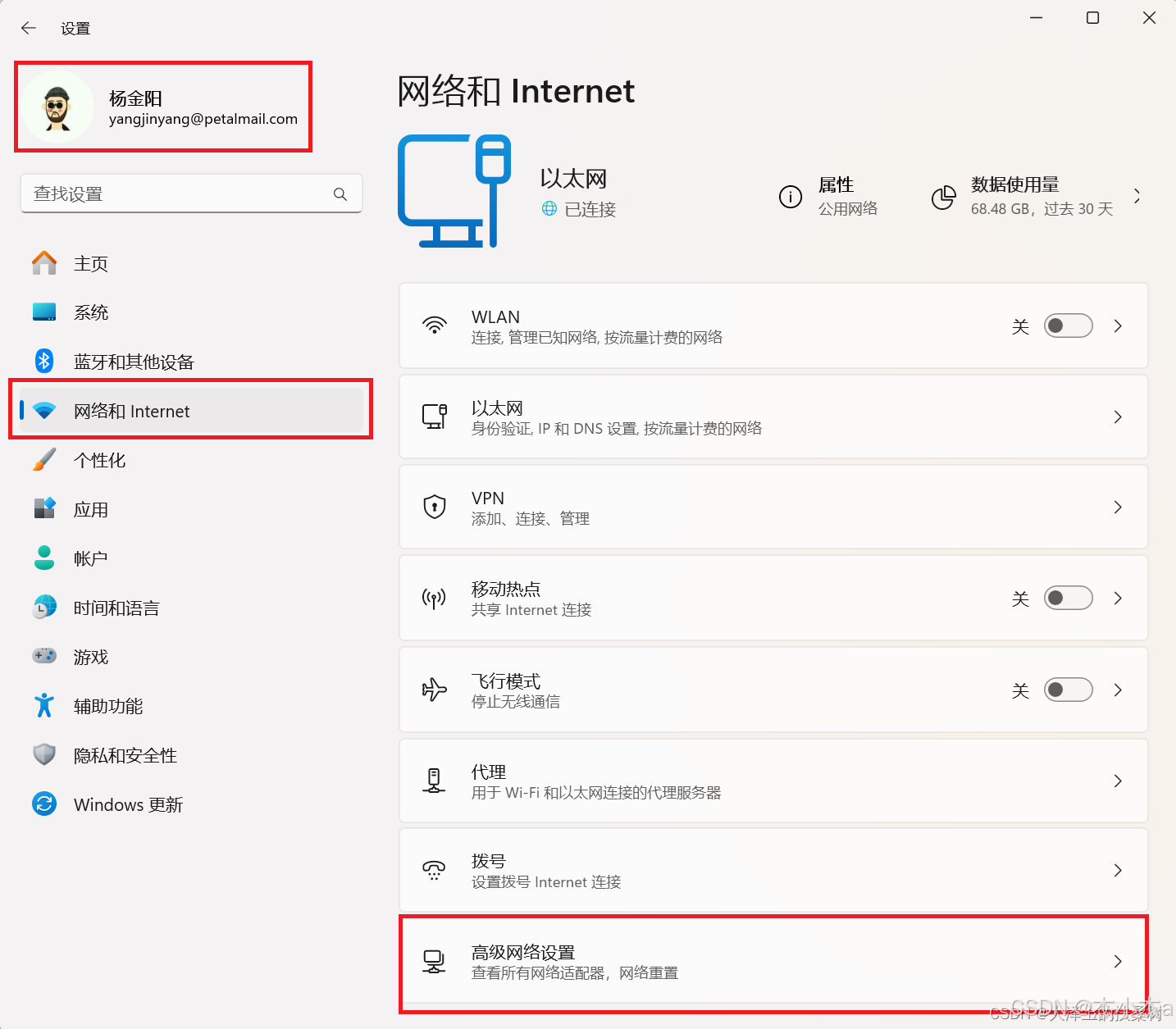Click the 已连接 status text
Viewport: 1176px width, 1029px height.
(x=590, y=209)
